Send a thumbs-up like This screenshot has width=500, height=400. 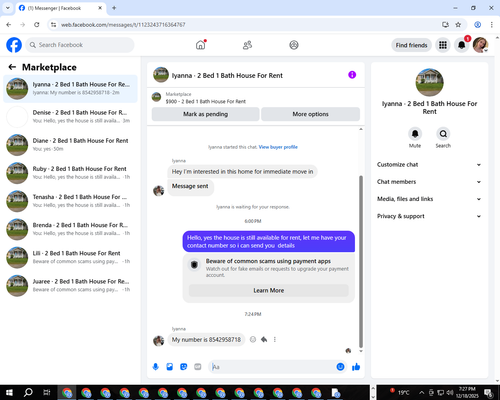coord(356,367)
